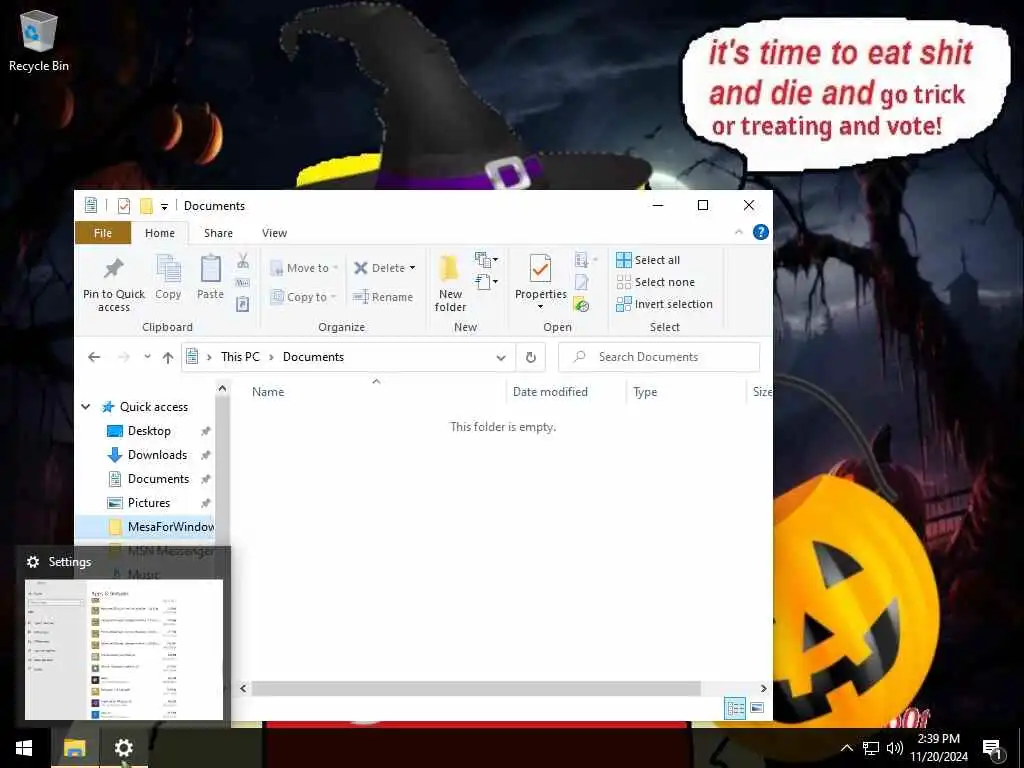The height and width of the screenshot is (768, 1024).
Task: Switch to the Share ribbon tab
Action: (x=218, y=233)
